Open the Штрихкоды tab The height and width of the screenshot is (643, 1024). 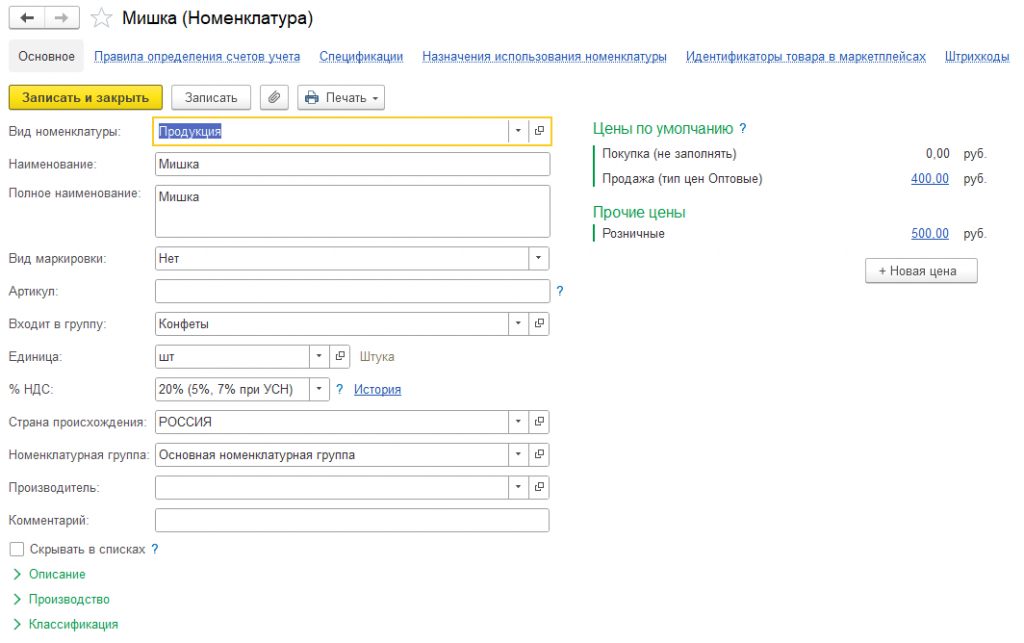click(x=977, y=57)
